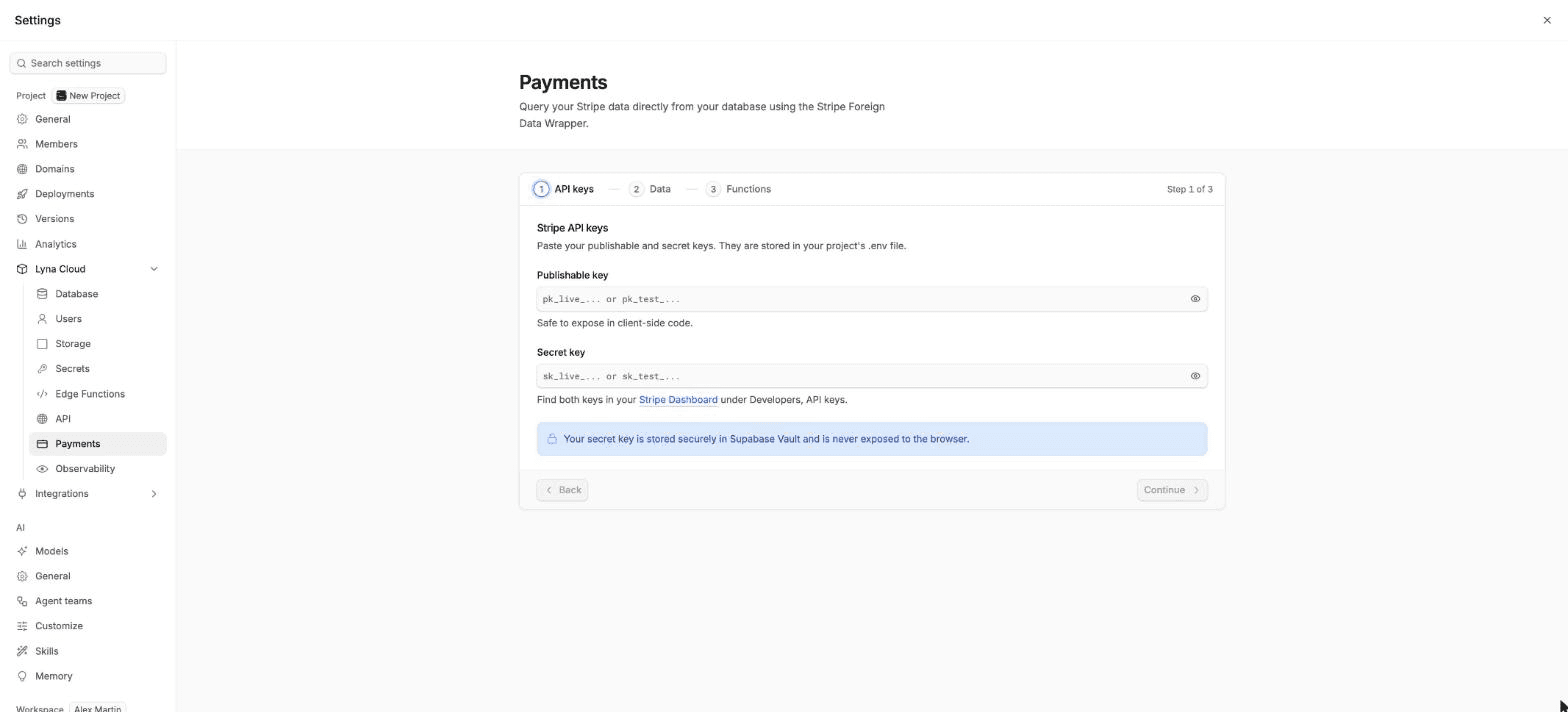
Task: Close the Settings window
Action: tap(1547, 20)
